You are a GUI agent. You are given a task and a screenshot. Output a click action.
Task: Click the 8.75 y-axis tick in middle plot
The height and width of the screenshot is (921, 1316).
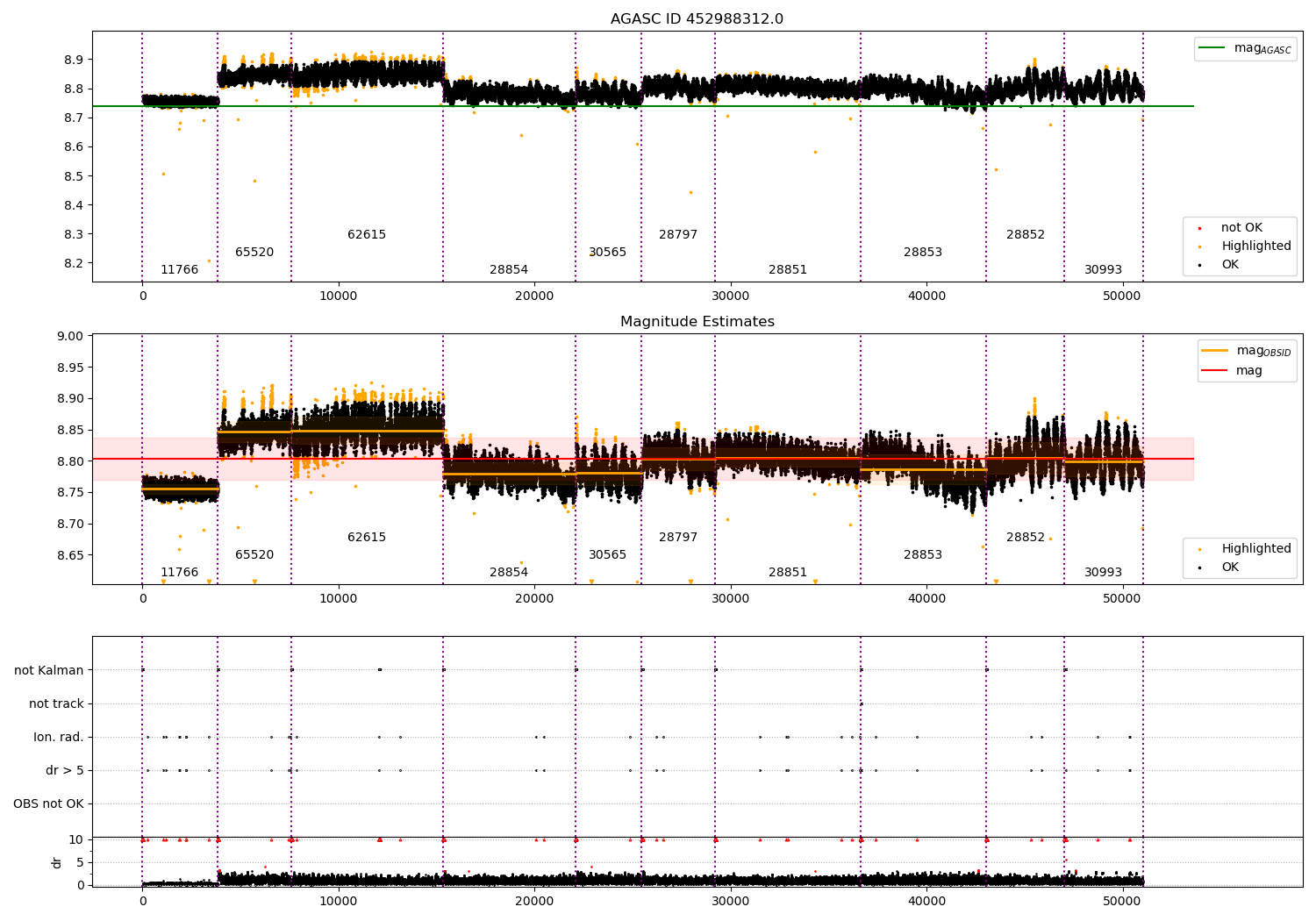70,494
